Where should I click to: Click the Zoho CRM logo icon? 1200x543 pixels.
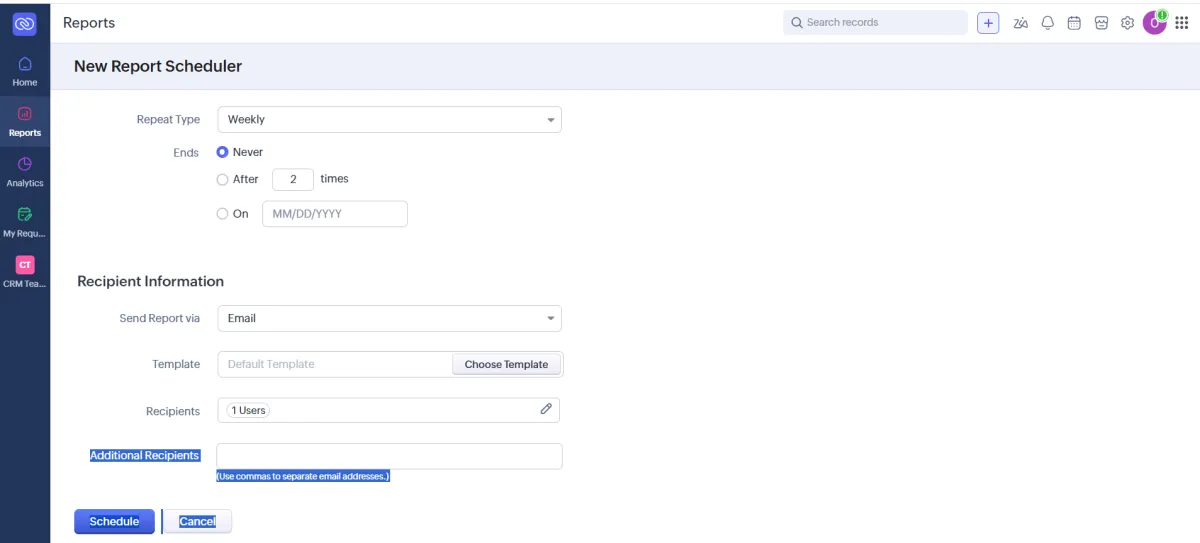click(x=25, y=24)
